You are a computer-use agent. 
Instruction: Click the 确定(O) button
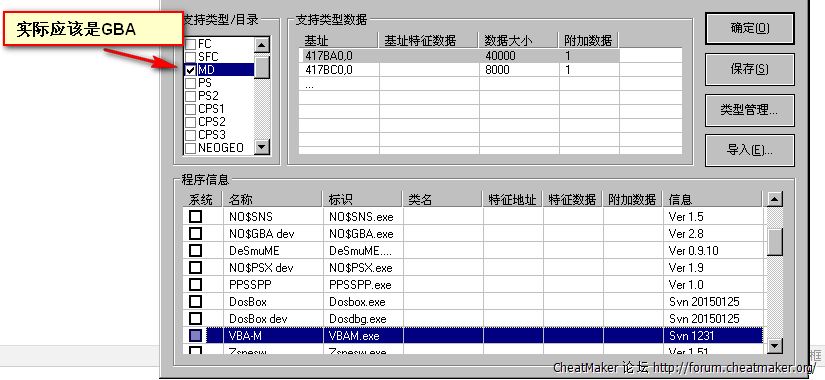[x=750, y=28]
